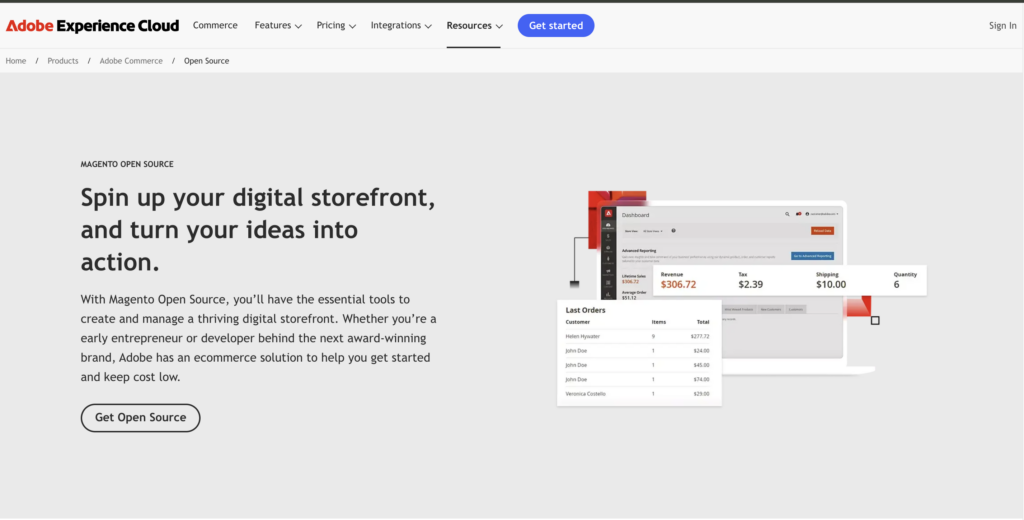Click the $24.00 total cell
The image size is (1024, 520).
coord(701,351)
